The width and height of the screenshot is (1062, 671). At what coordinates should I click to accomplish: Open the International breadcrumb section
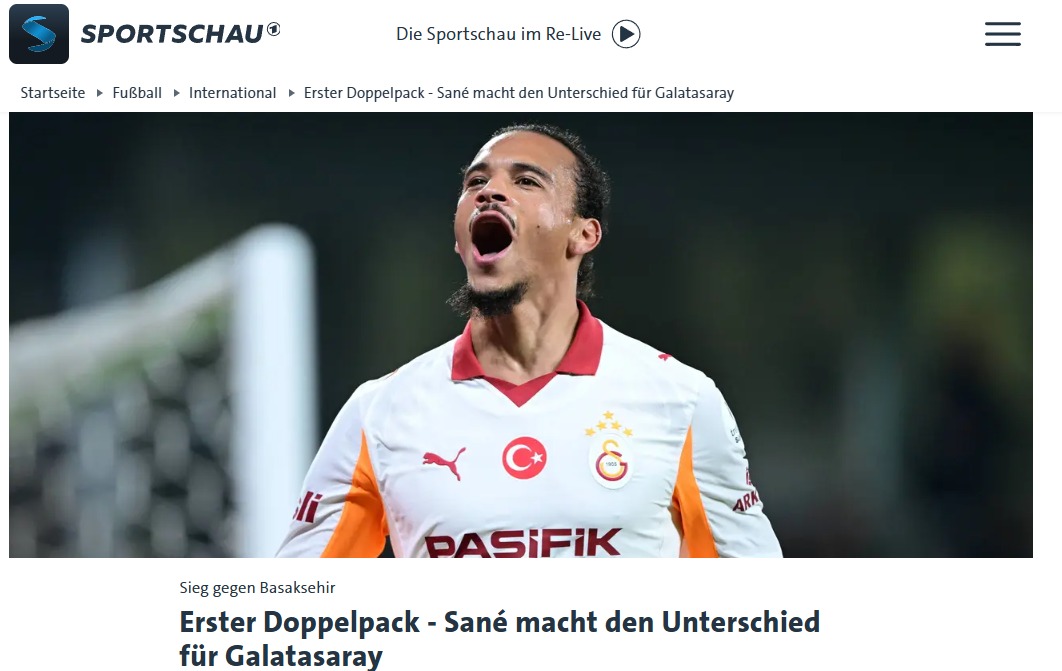tap(232, 93)
